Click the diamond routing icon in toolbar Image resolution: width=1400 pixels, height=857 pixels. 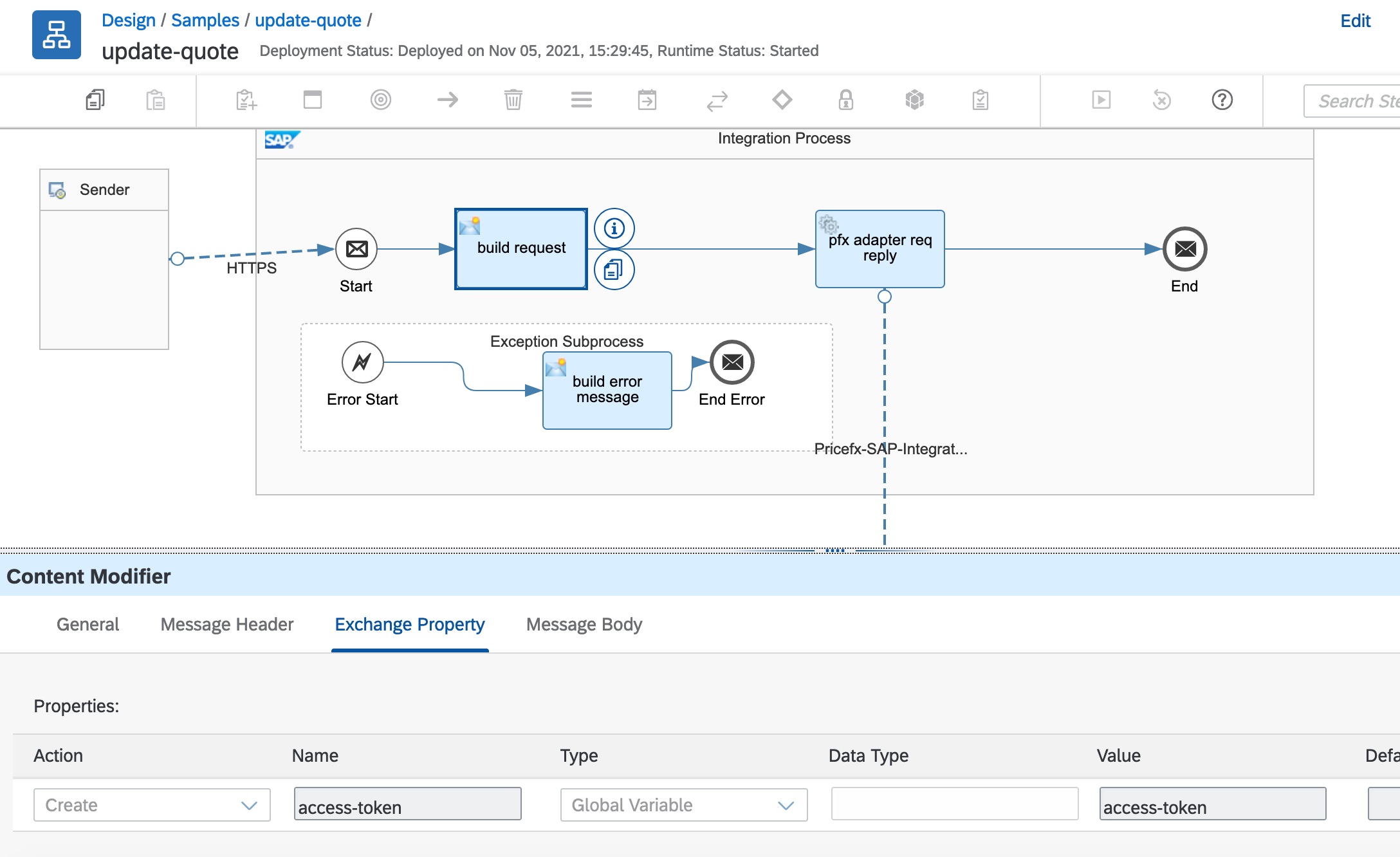coord(782,100)
